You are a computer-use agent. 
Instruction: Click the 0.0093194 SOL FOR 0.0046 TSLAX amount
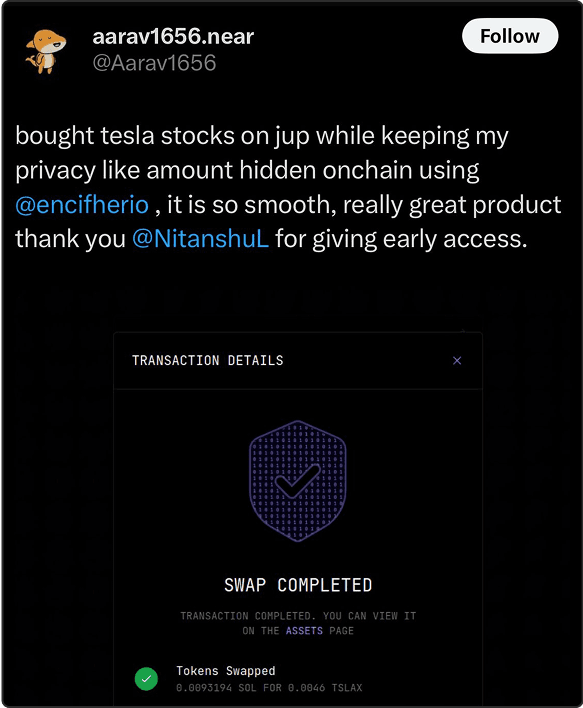[x=269, y=688]
